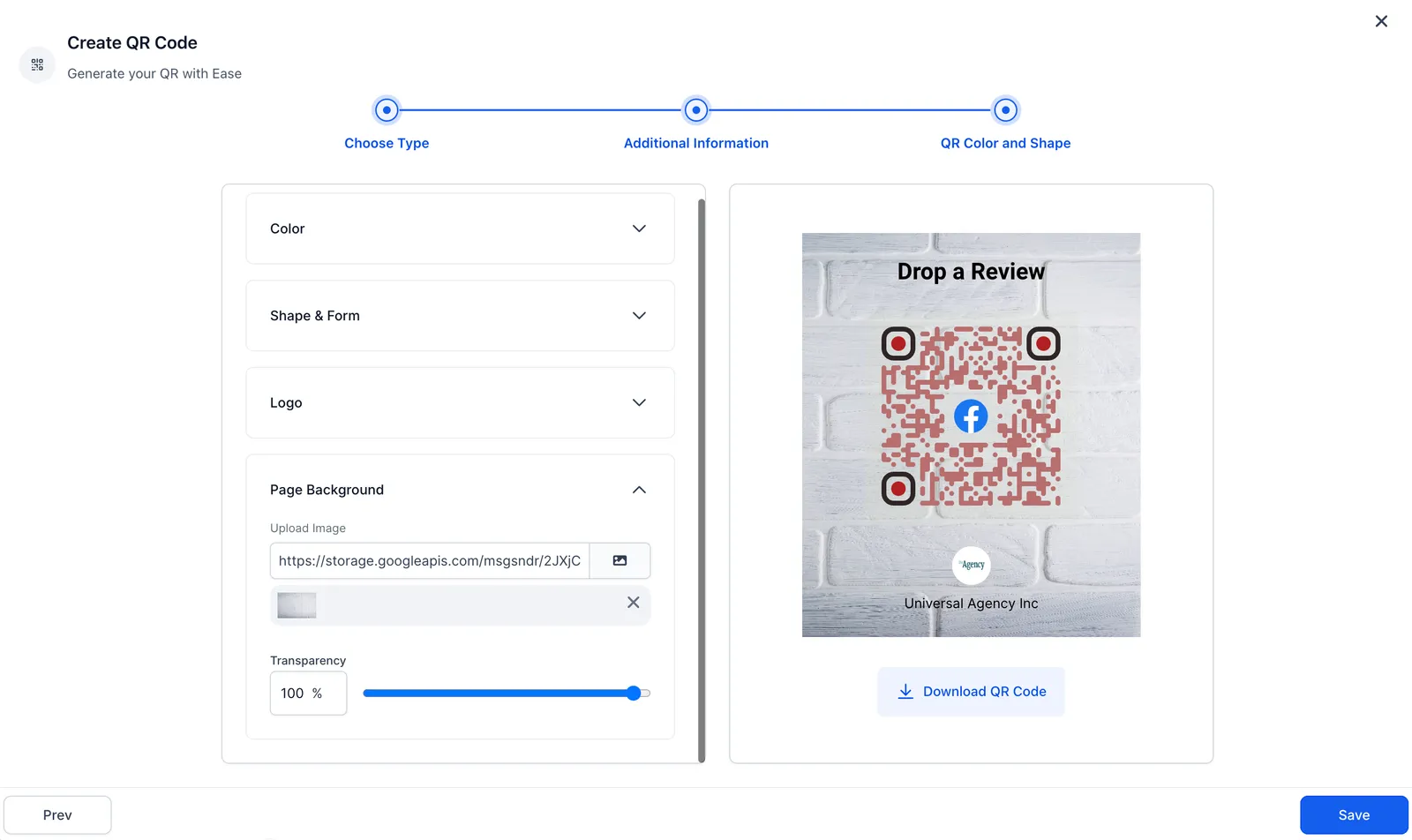Screen dimensions: 1412x840
Task: Go to Additional Information step label
Action: pos(696,143)
